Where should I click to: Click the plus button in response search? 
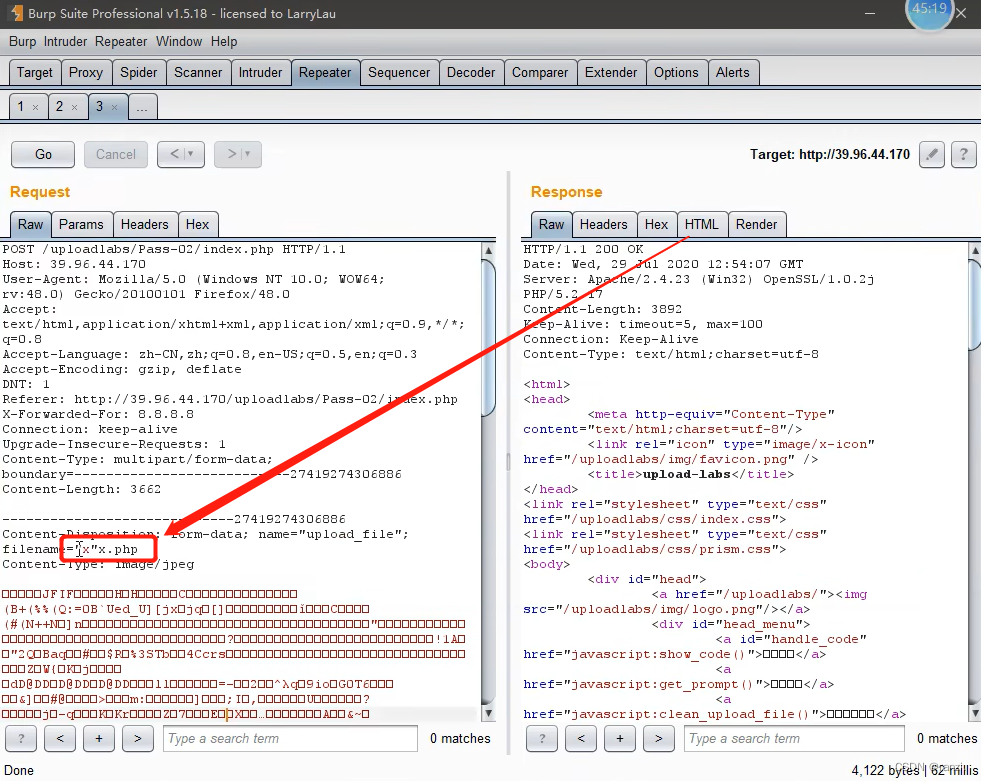click(620, 738)
